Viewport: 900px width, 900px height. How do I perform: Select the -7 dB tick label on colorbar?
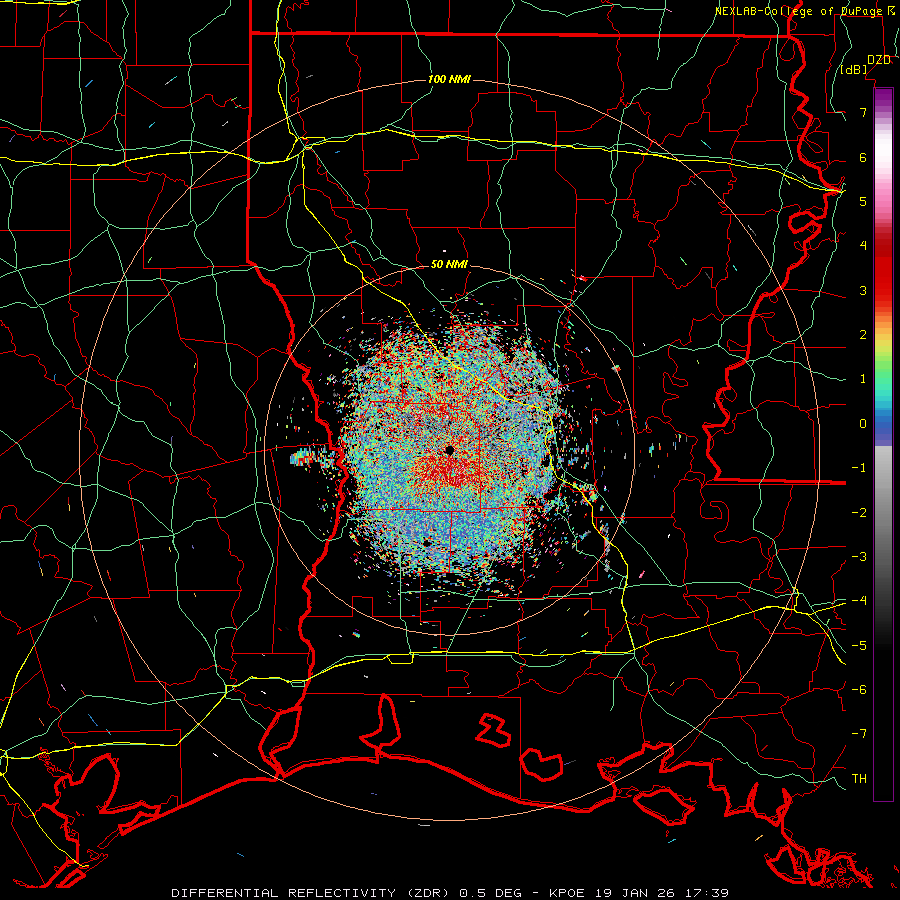pyautogui.click(x=859, y=734)
